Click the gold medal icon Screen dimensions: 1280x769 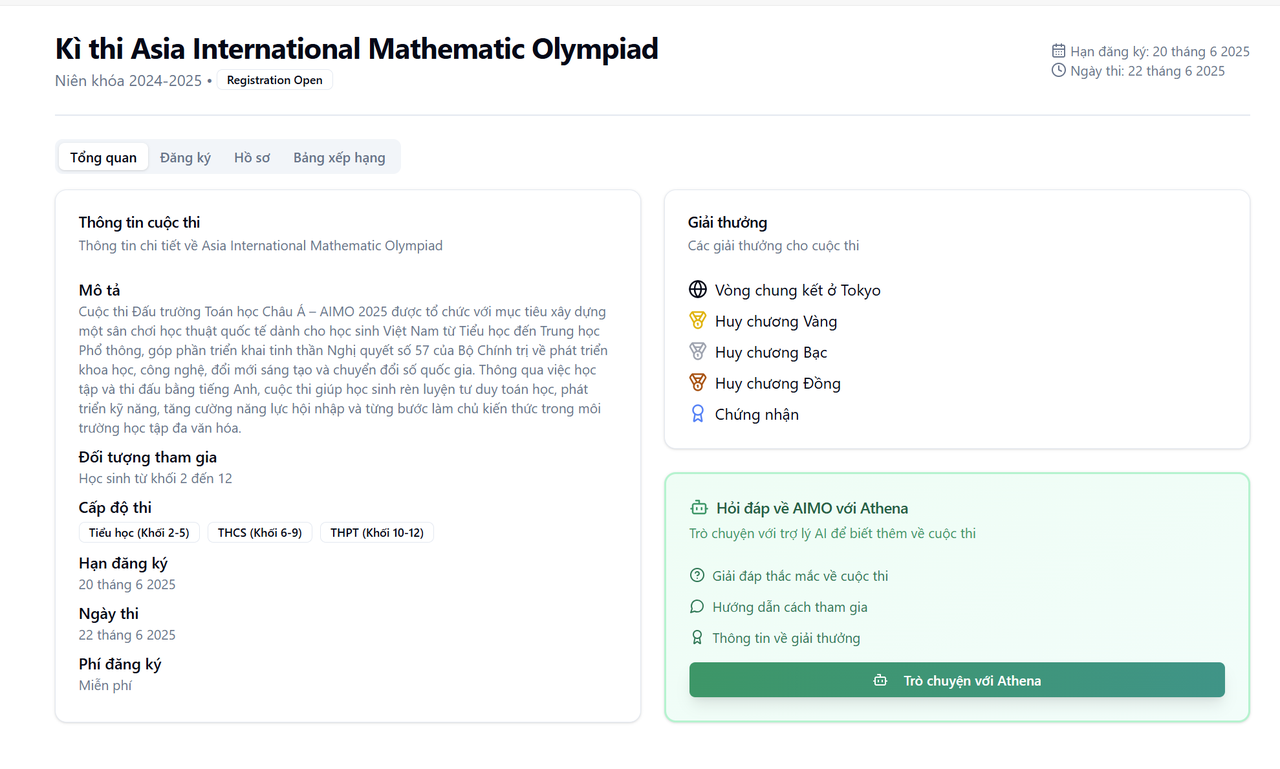click(x=698, y=321)
